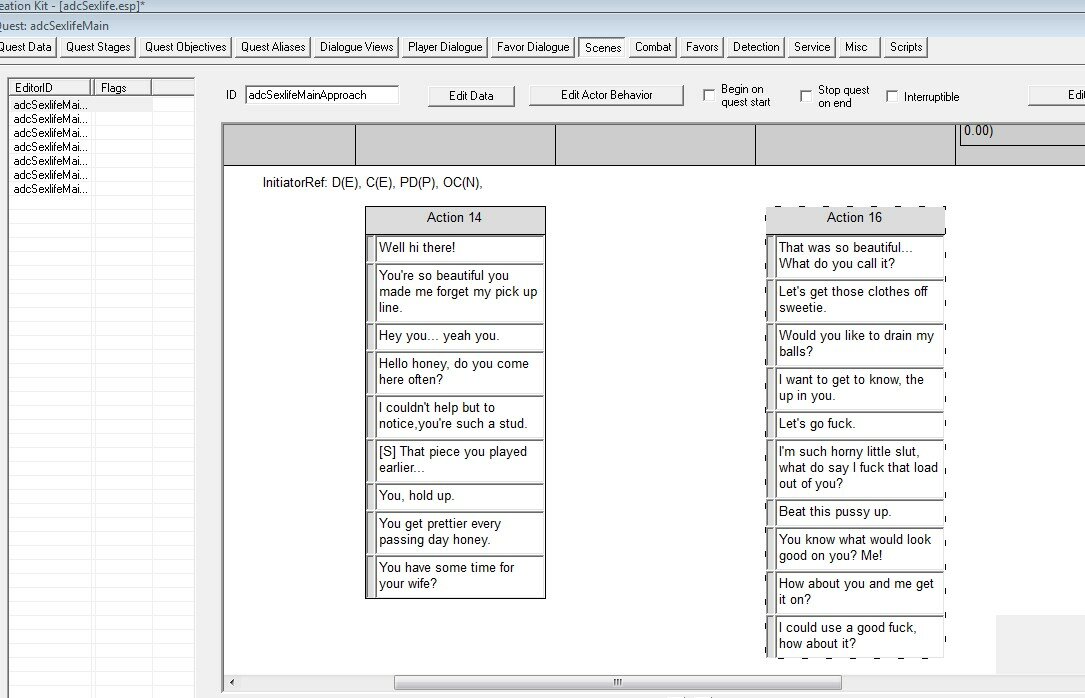Toggle Stop quest on end checkbox
Screen dimensions: 1085x698
(x=805, y=95)
